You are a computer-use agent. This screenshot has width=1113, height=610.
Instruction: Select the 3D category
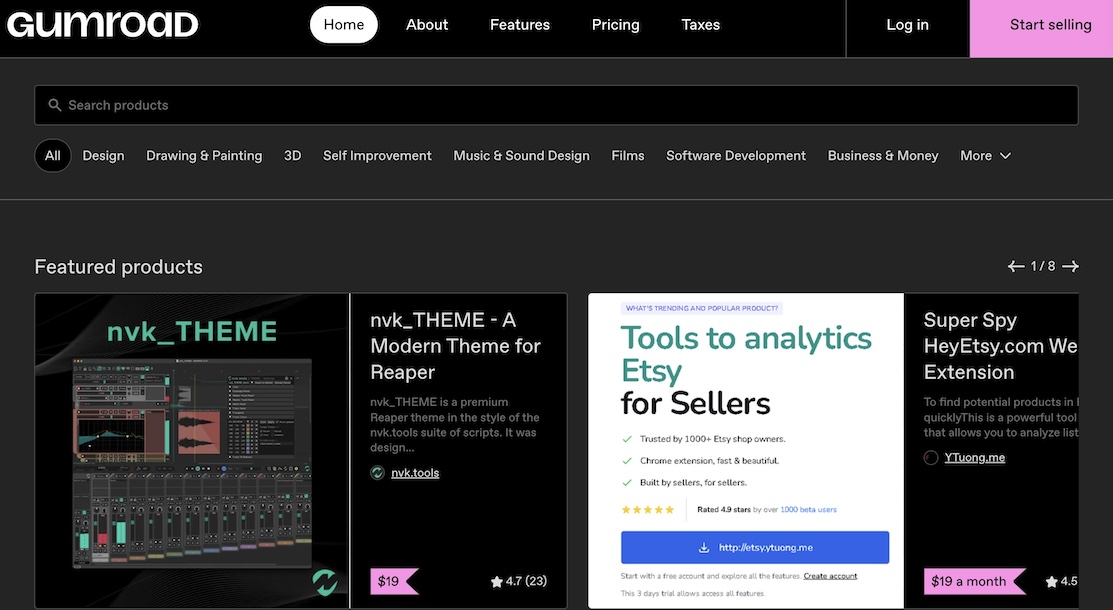click(x=292, y=156)
